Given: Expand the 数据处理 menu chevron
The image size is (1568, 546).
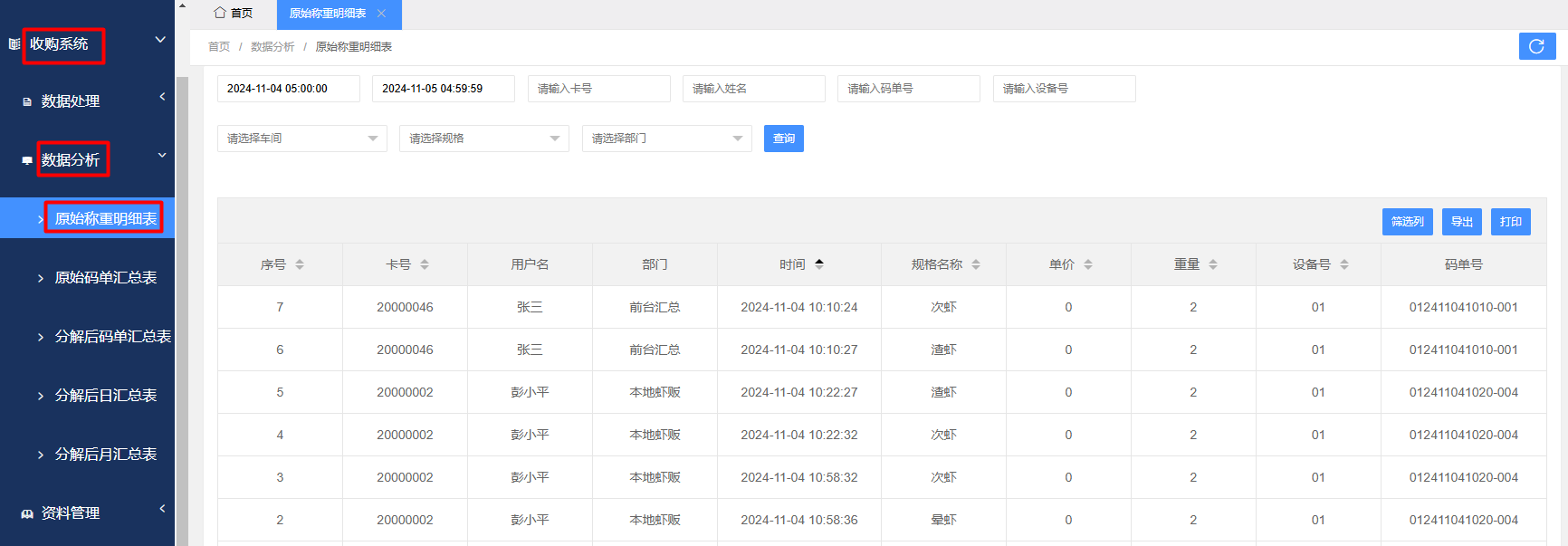Looking at the screenshot, I should pyautogui.click(x=162, y=96).
